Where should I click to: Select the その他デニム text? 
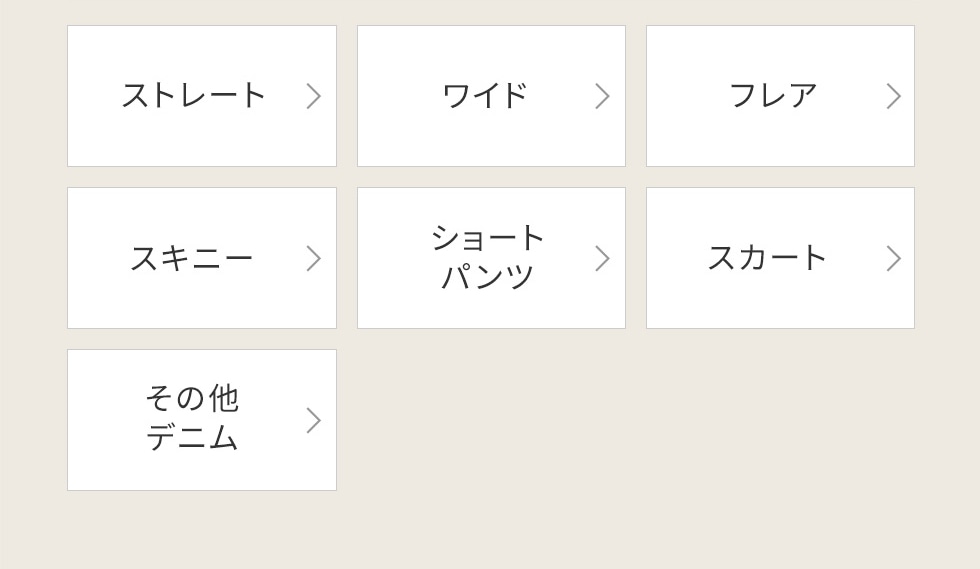point(192,420)
